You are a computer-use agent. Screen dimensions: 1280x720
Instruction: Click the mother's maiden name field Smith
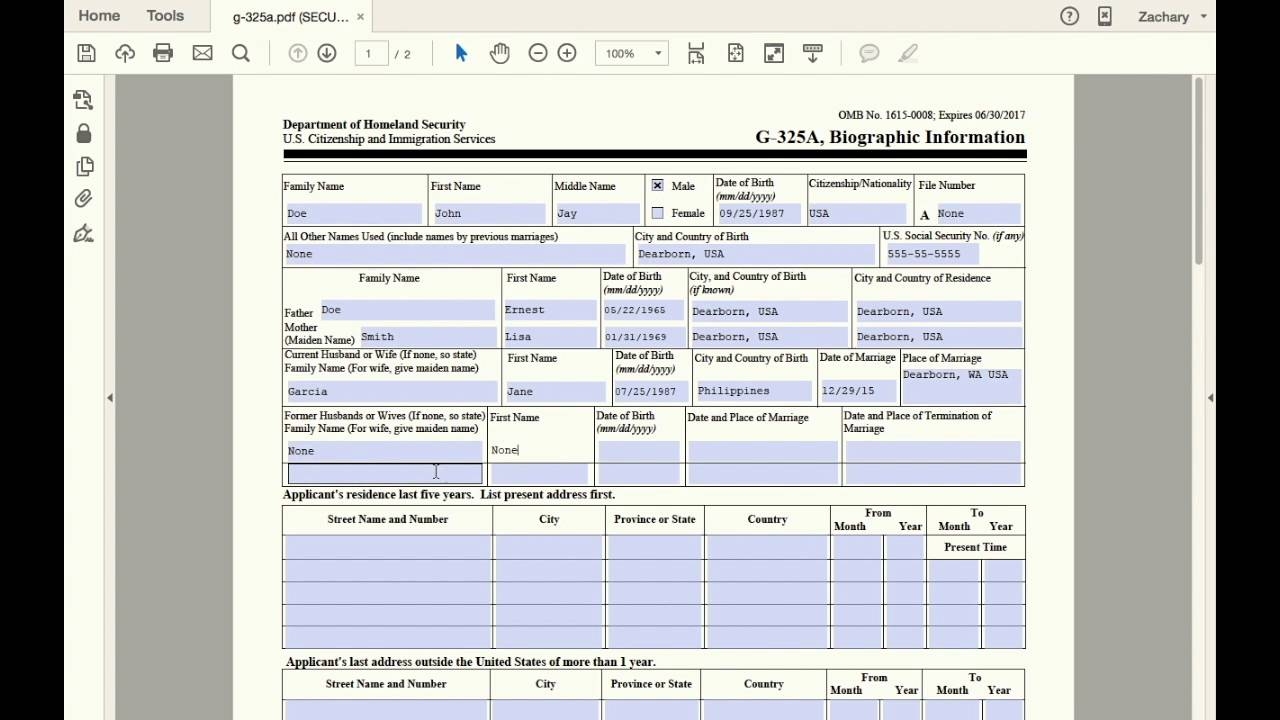click(427, 337)
